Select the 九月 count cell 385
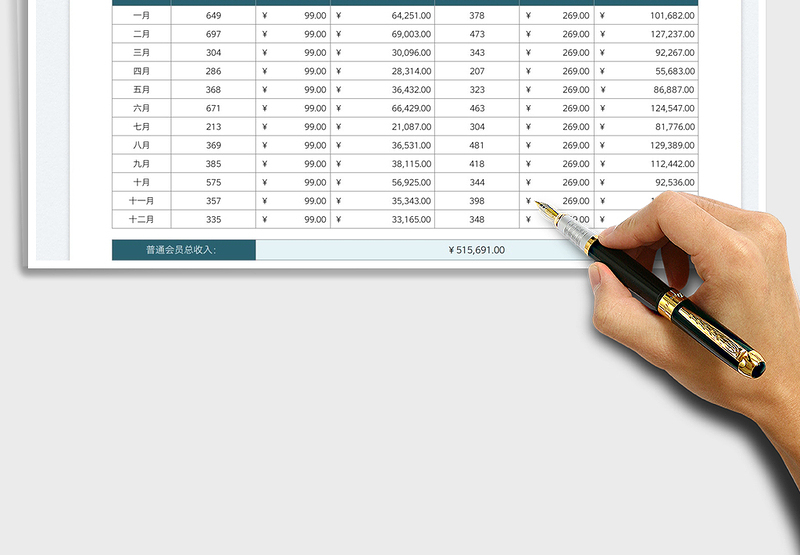This screenshot has width=800, height=555. (213, 164)
